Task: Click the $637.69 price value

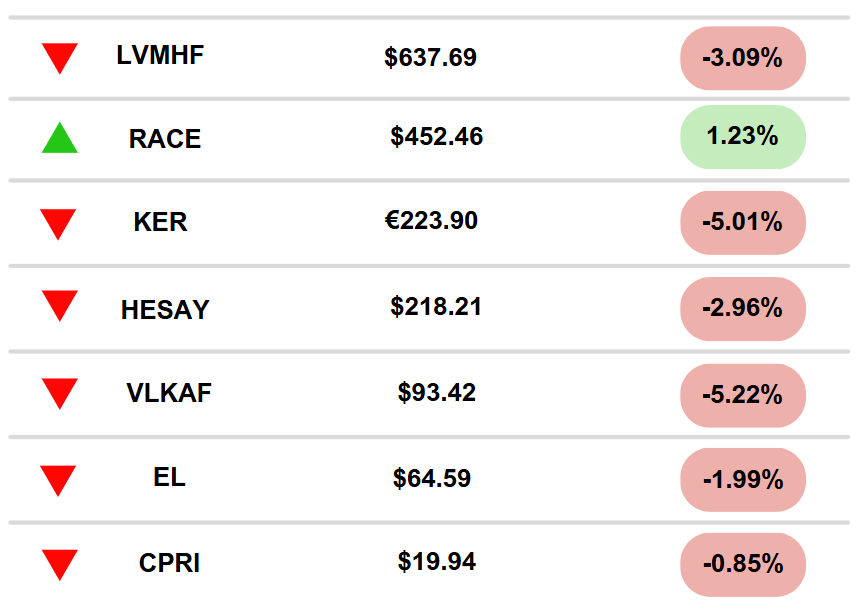Action: (x=430, y=57)
